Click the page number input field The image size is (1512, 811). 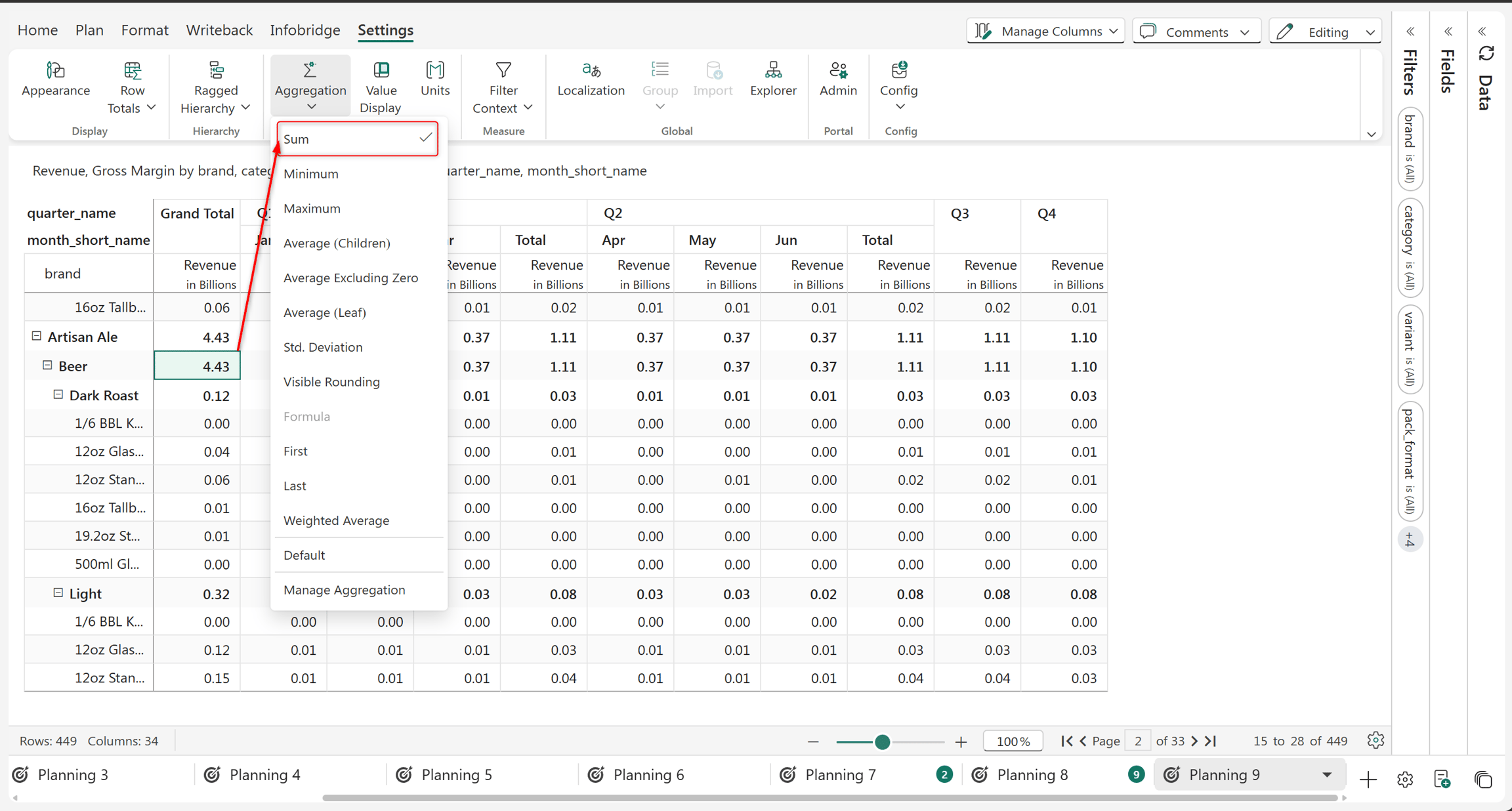[x=1137, y=741]
